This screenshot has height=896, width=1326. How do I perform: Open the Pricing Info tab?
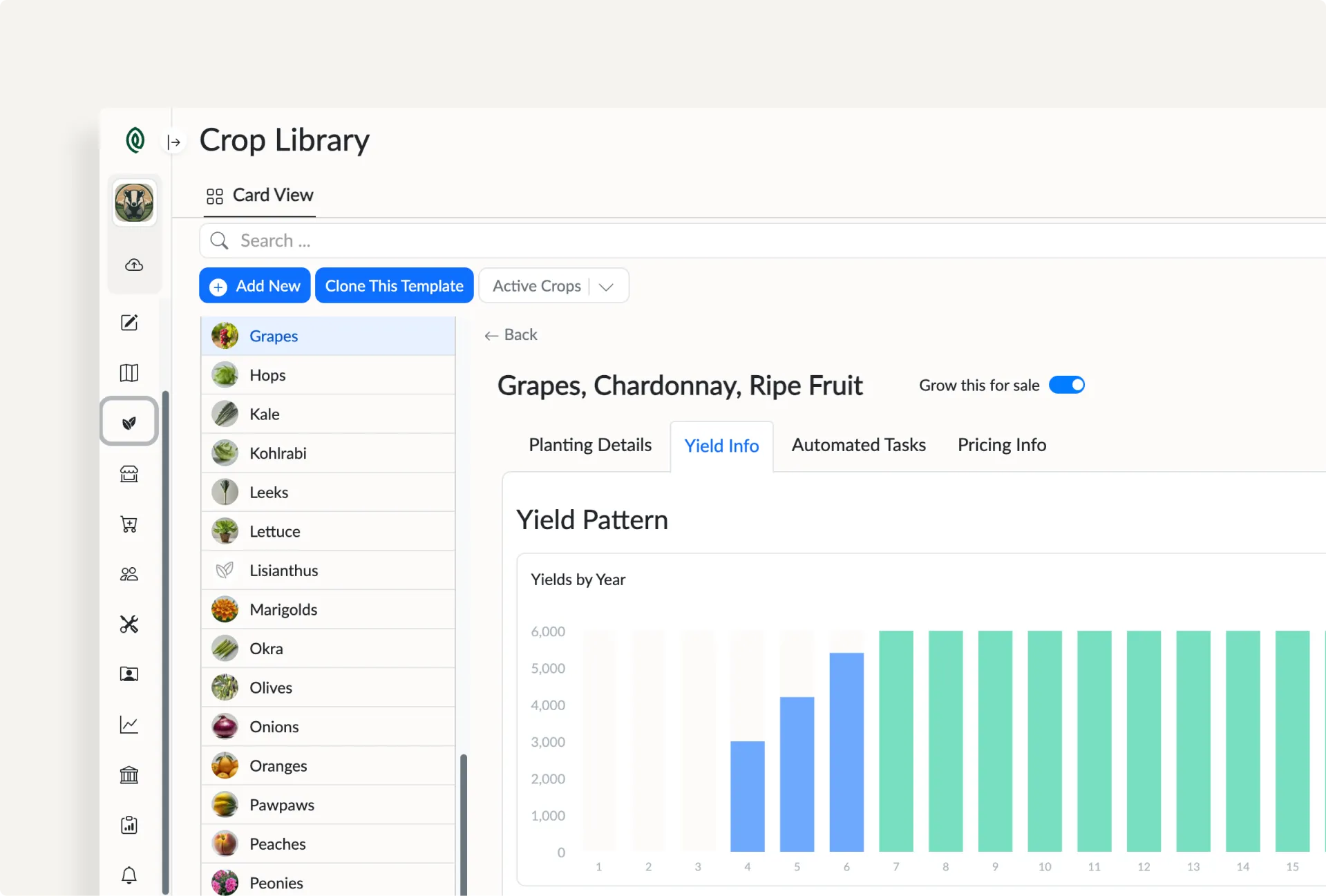1001,445
